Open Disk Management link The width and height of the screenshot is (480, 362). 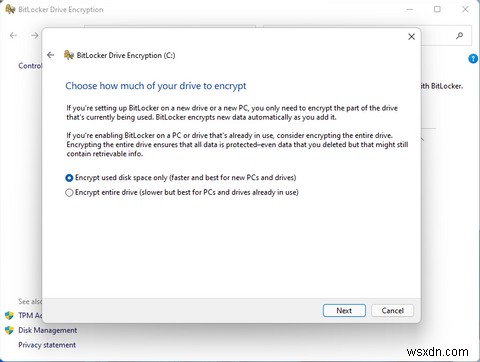47,330
